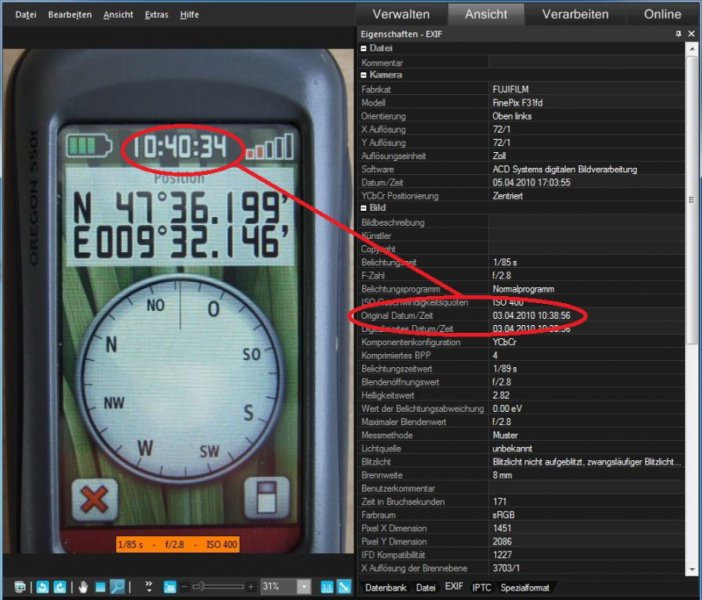
Task: Select the rectangle selection tool
Action: (100, 587)
